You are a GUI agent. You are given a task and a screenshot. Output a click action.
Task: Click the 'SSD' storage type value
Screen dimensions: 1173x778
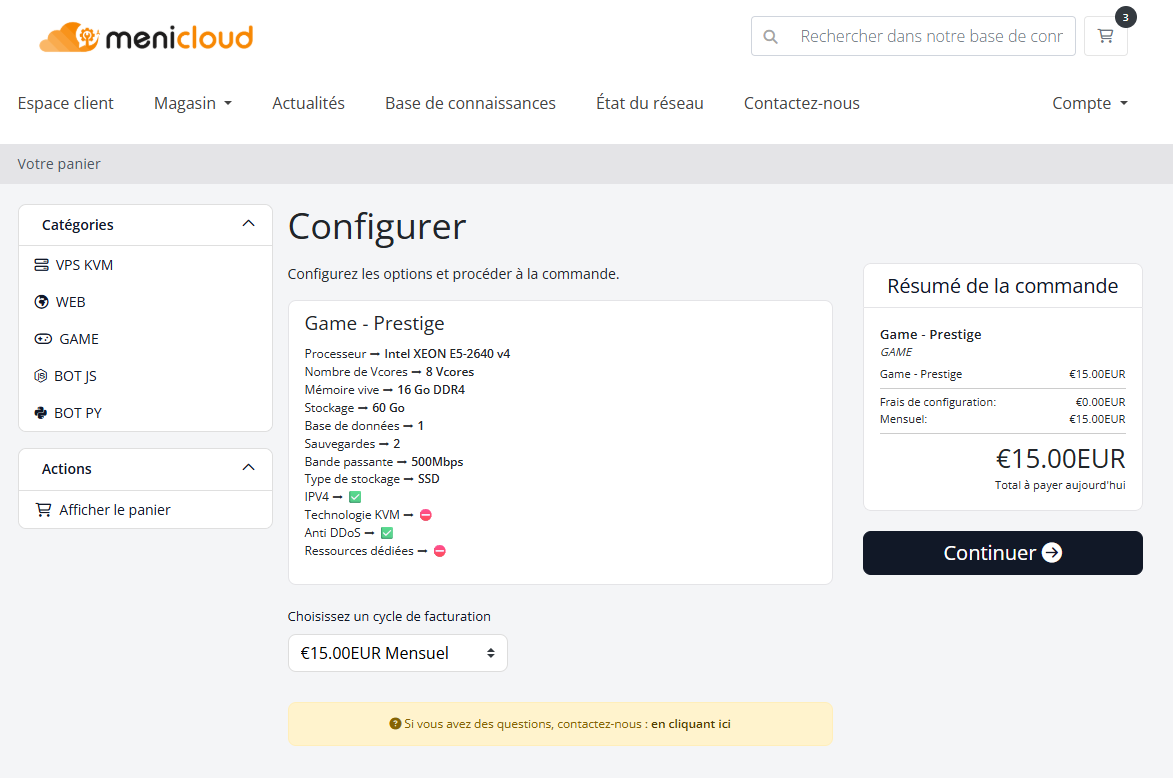429,479
